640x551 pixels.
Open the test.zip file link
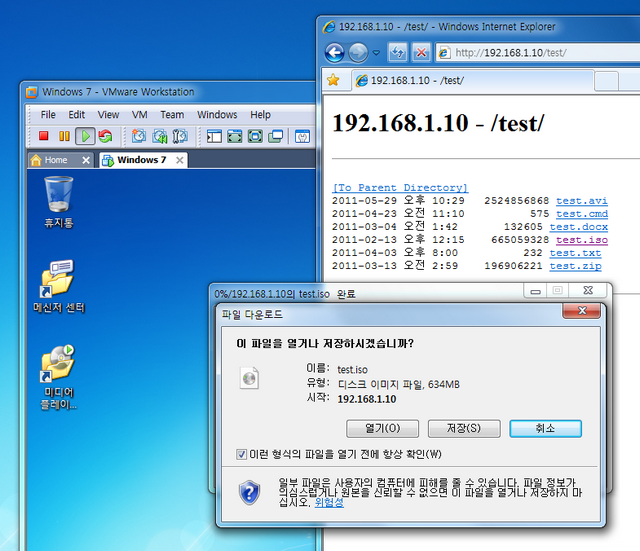[575, 266]
